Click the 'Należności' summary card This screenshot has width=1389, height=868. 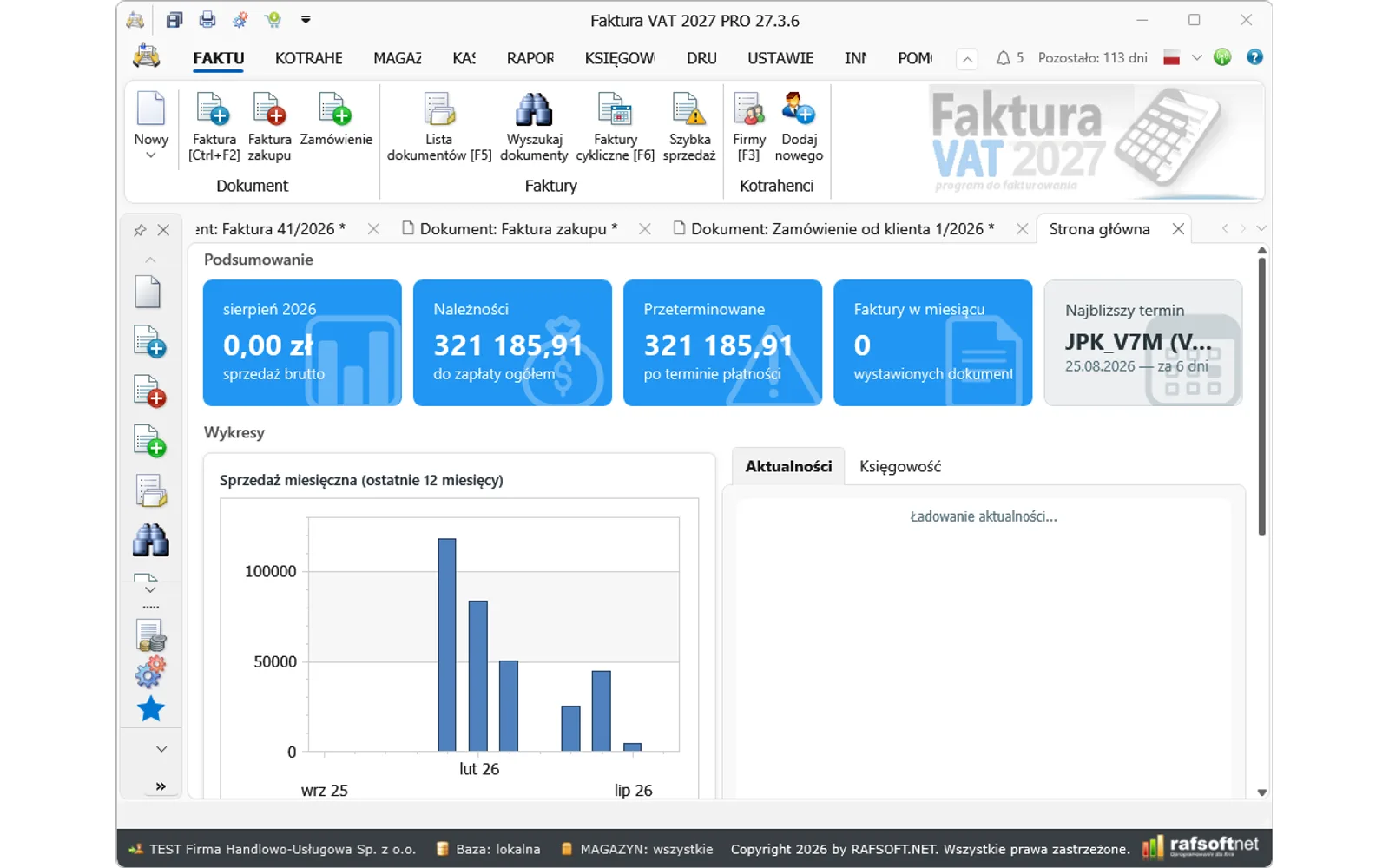[512, 343]
